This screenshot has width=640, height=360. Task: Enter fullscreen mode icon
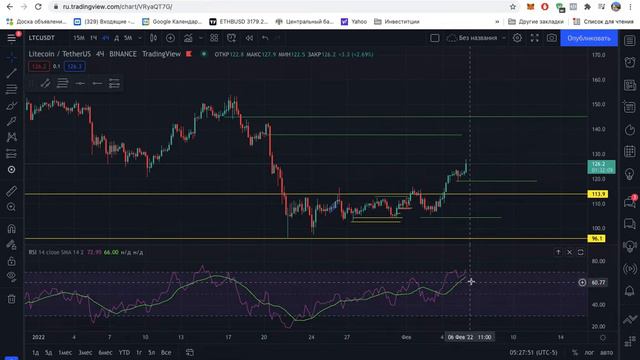534,38
